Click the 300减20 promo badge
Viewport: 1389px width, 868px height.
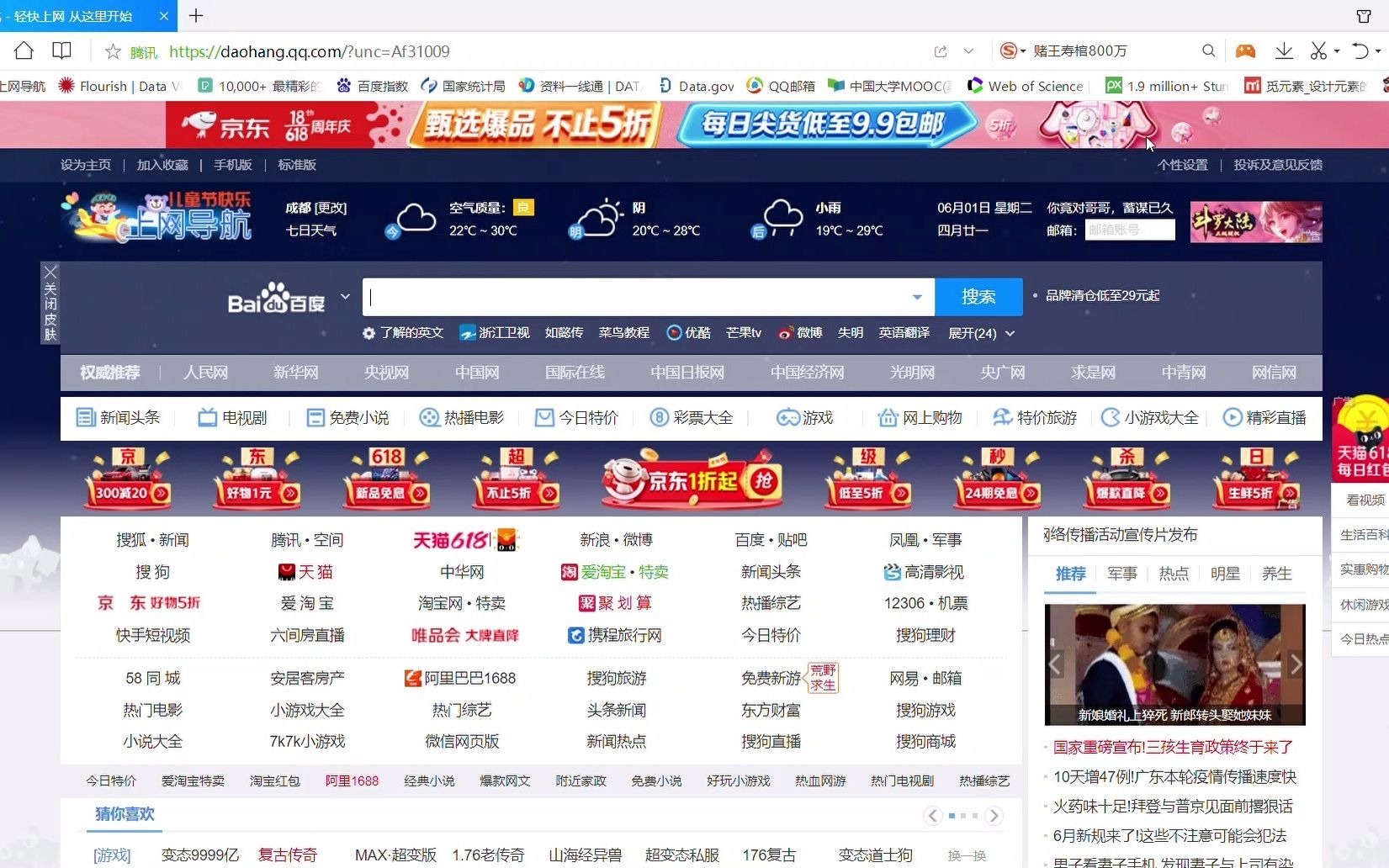128,479
